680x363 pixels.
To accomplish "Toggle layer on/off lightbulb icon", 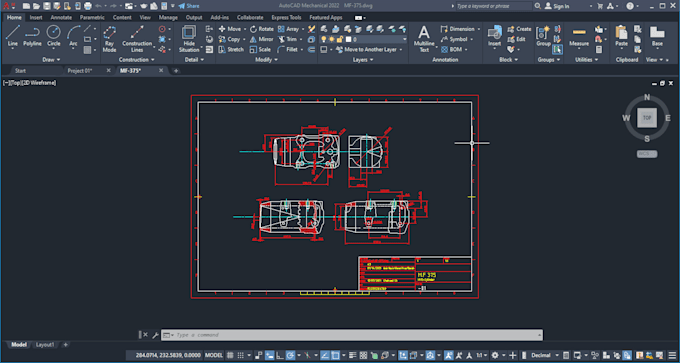I will point(324,39).
